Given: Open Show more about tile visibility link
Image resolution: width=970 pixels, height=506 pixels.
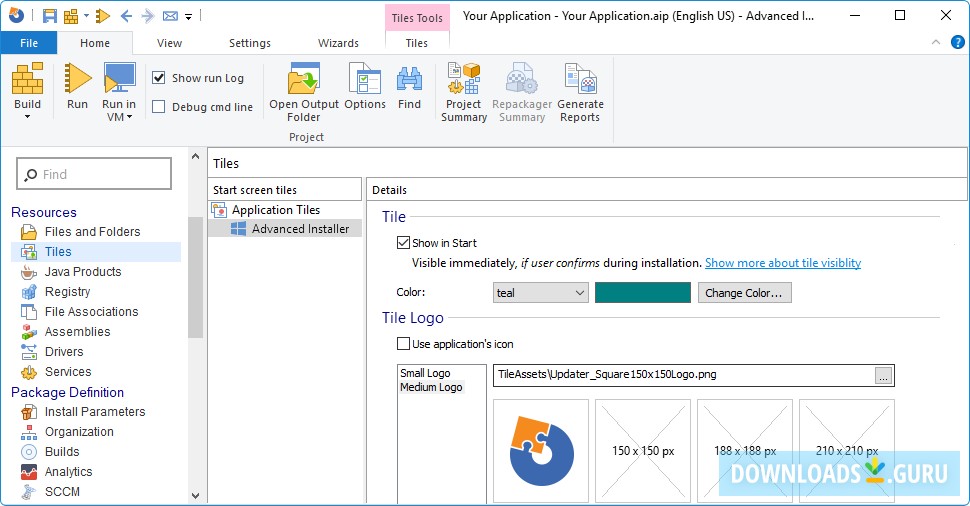Looking at the screenshot, I should [x=783, y=263].
